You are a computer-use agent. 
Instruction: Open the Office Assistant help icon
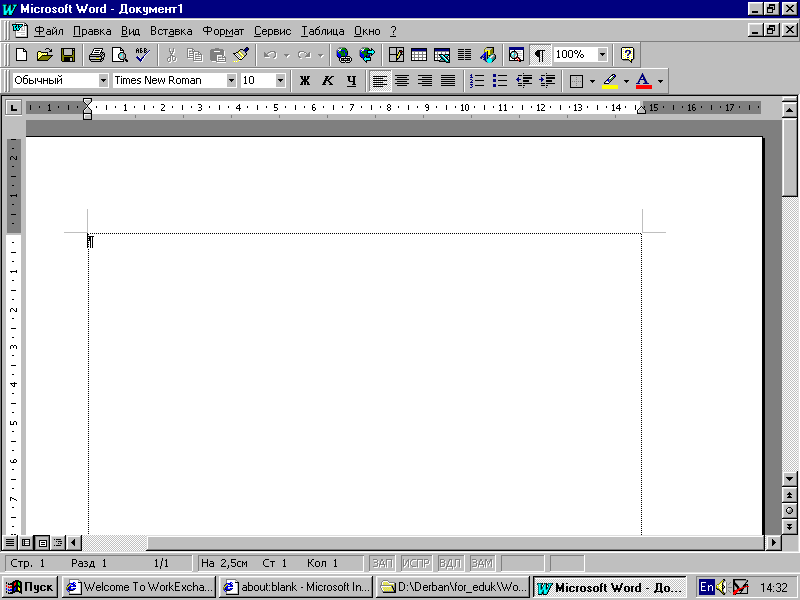(x=627, y=55)
